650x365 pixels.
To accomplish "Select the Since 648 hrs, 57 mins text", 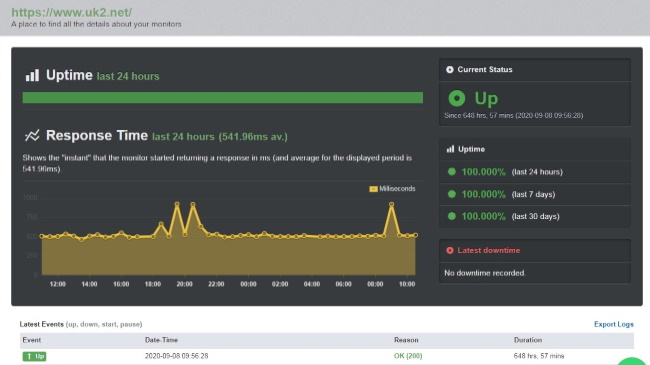I will (514, 115).
